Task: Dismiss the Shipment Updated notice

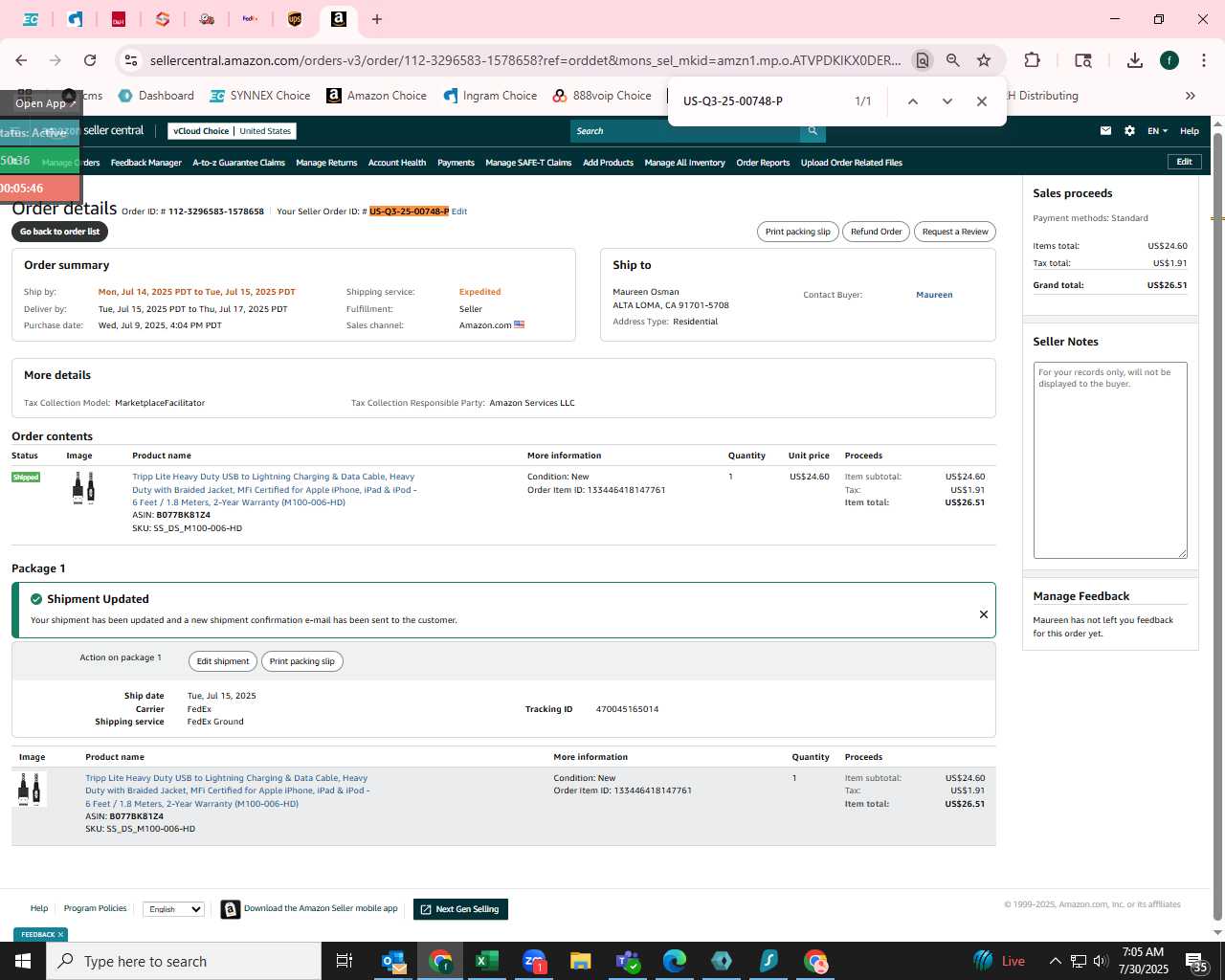Action: (984, 614)
